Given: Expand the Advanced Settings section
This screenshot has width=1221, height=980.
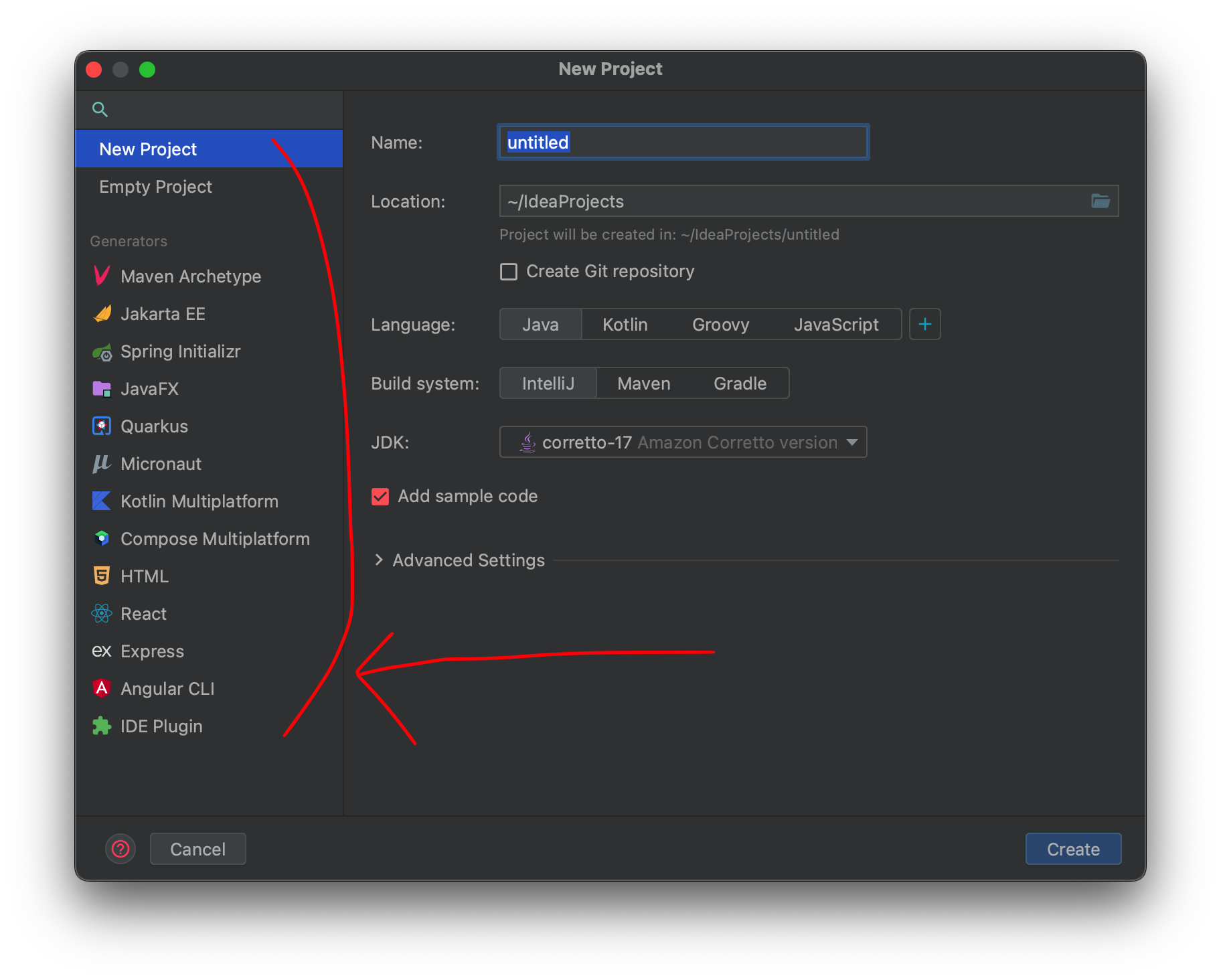Looking at the screenshot, I should pyautogui.click(x=379, y=560).
